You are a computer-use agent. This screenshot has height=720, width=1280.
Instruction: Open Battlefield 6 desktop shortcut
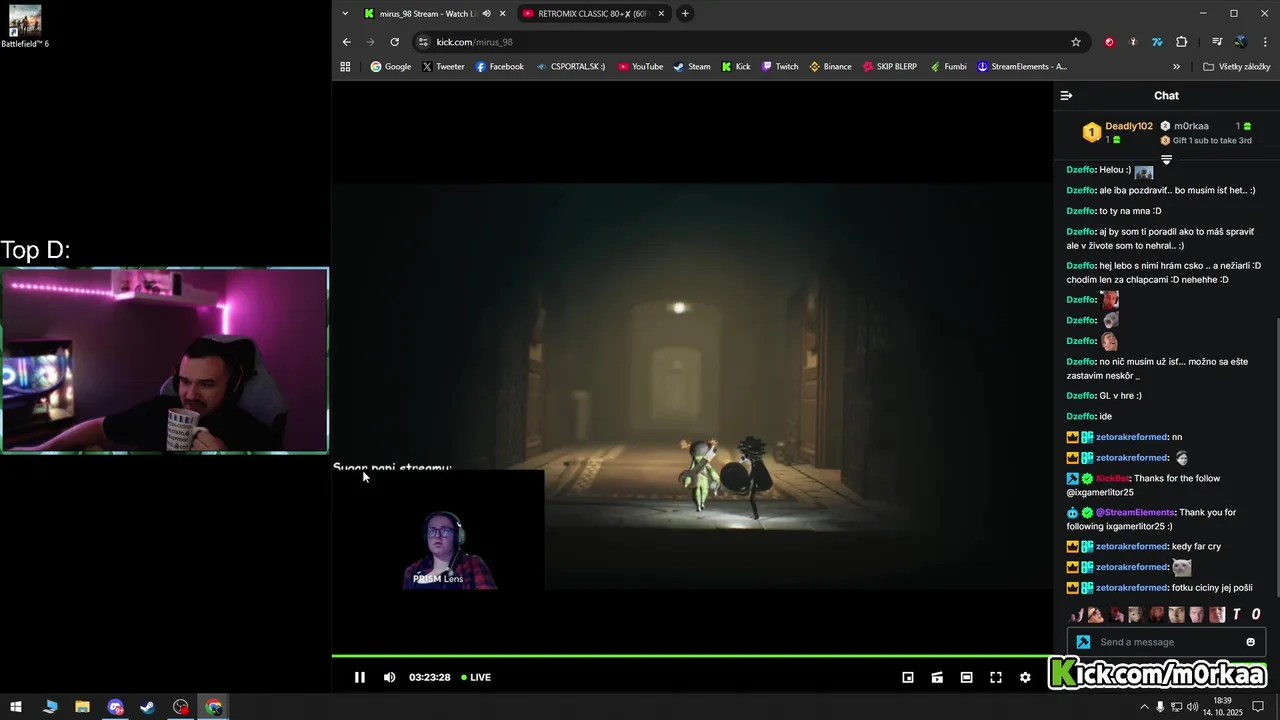pyautogui.click(x=25, y=27)
